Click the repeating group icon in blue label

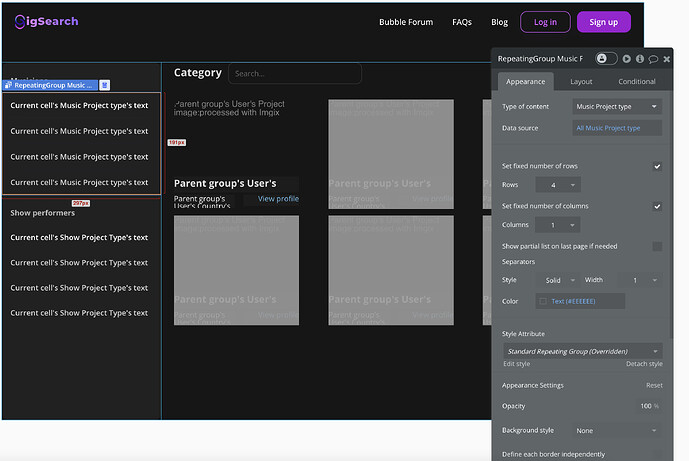pos(8,85)
